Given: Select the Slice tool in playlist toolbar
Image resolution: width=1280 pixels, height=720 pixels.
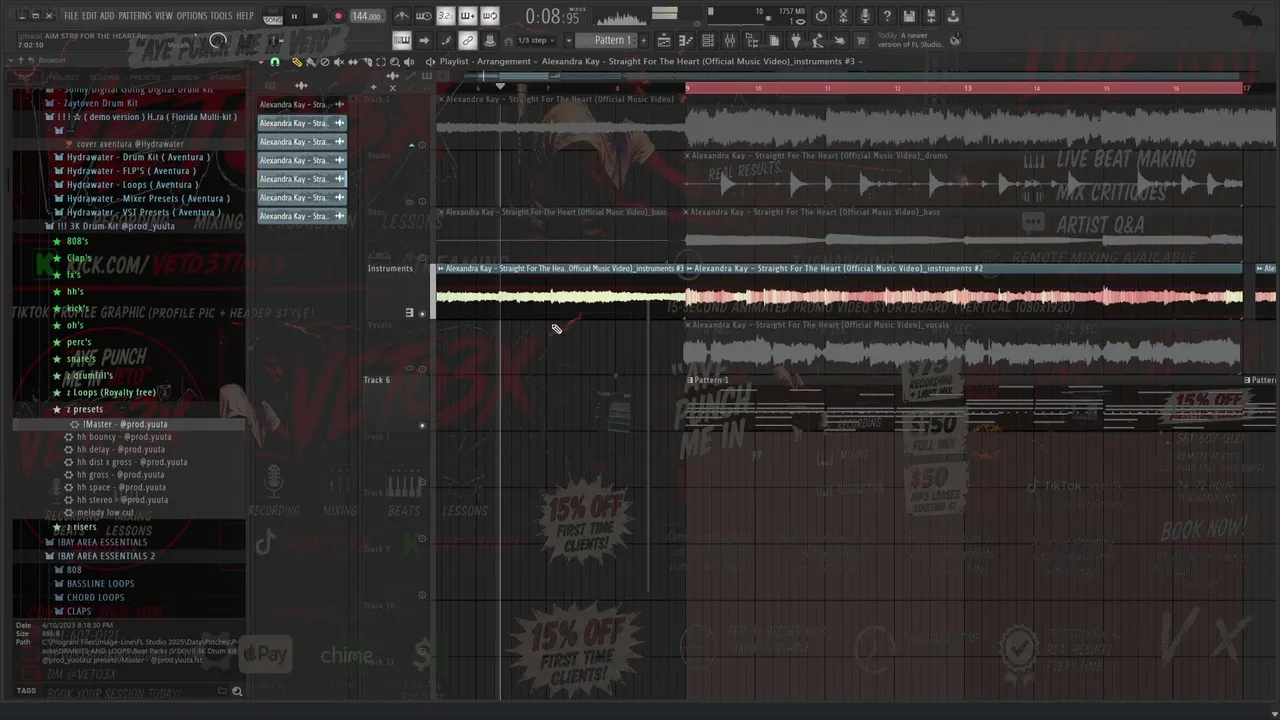Looking at the screenshot, I should pyautogui.click(x=367, y=62).
